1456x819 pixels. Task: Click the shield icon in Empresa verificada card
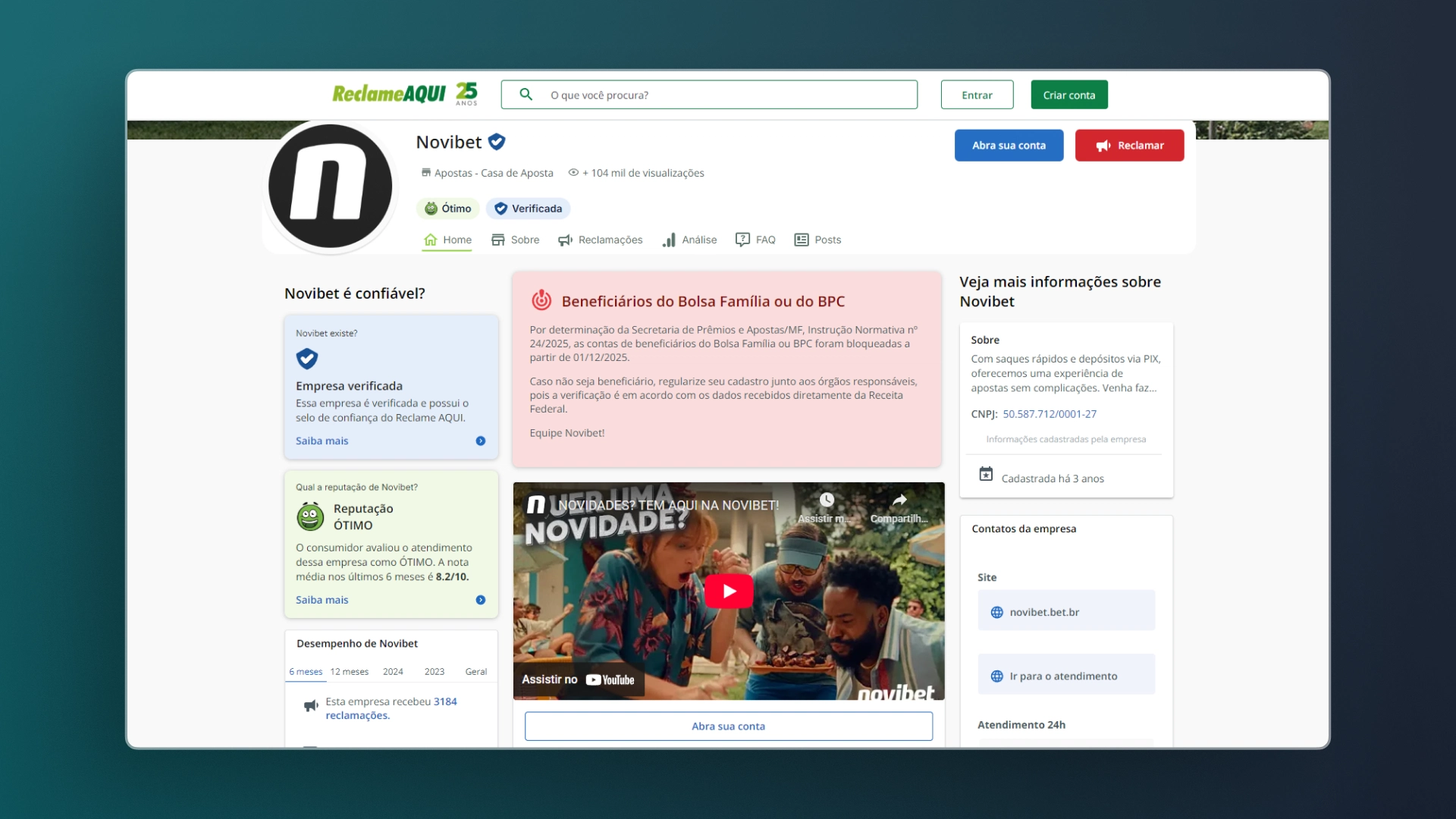(x=307, y=358)
